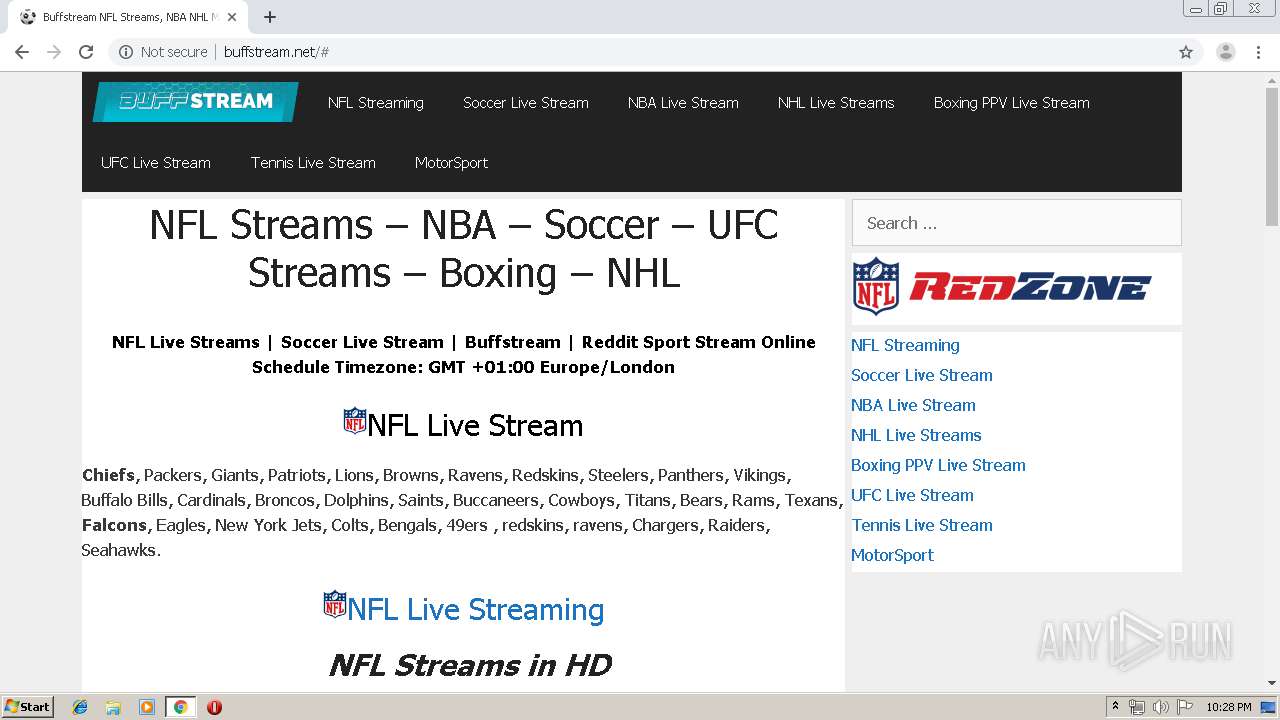Click the NFL RedZone banner

coord(1002,288)
